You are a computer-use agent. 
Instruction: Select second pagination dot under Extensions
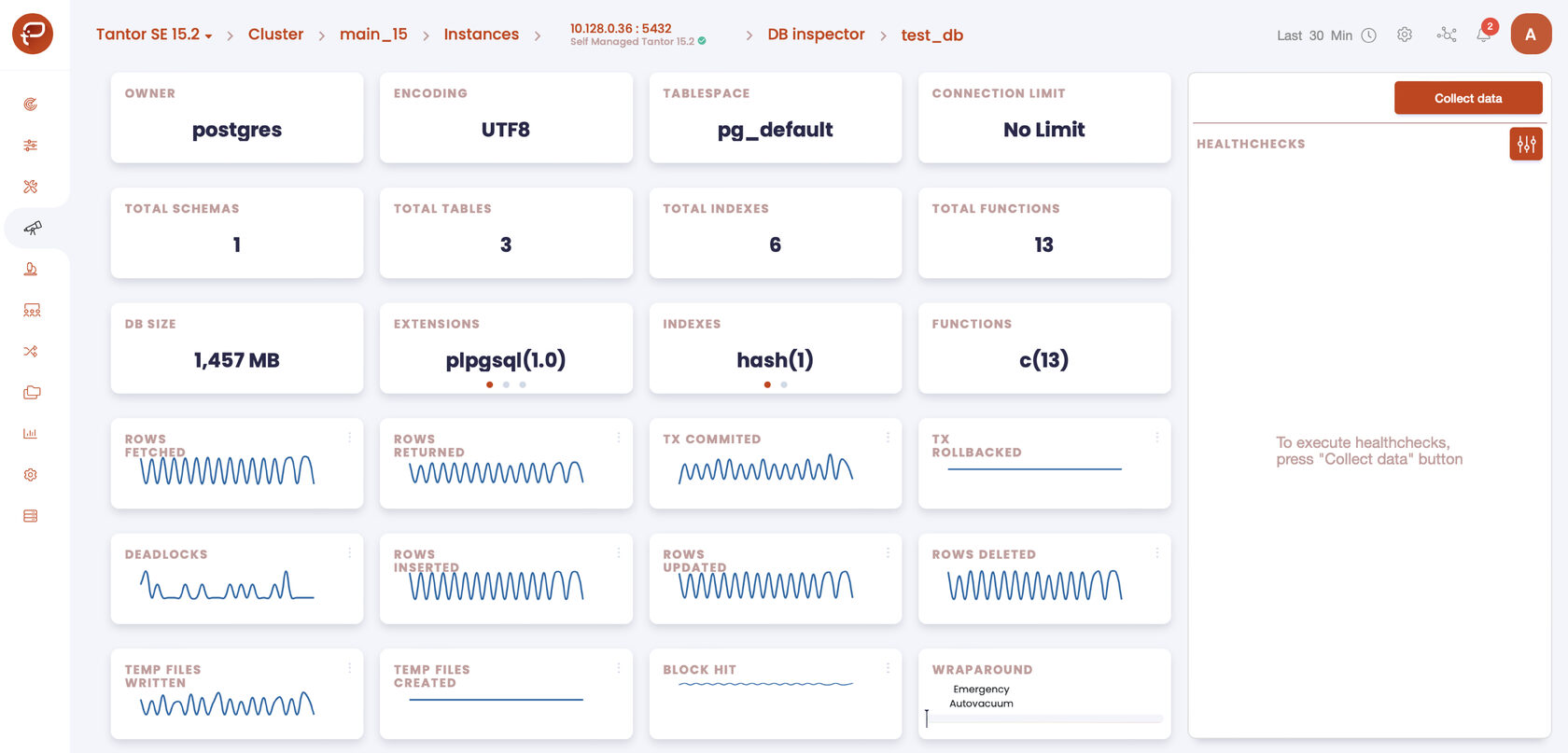[x=506, y=384]
